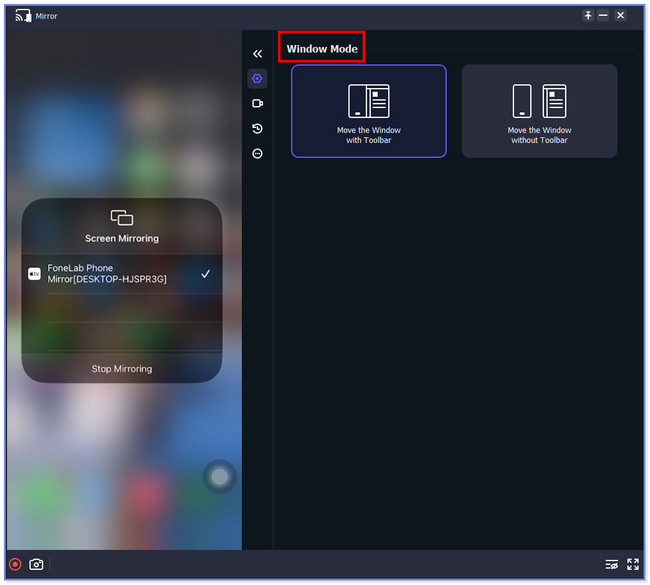650x585 pixels.
Task: Take a screenshot with the camera icon
Action: [36, 564]
